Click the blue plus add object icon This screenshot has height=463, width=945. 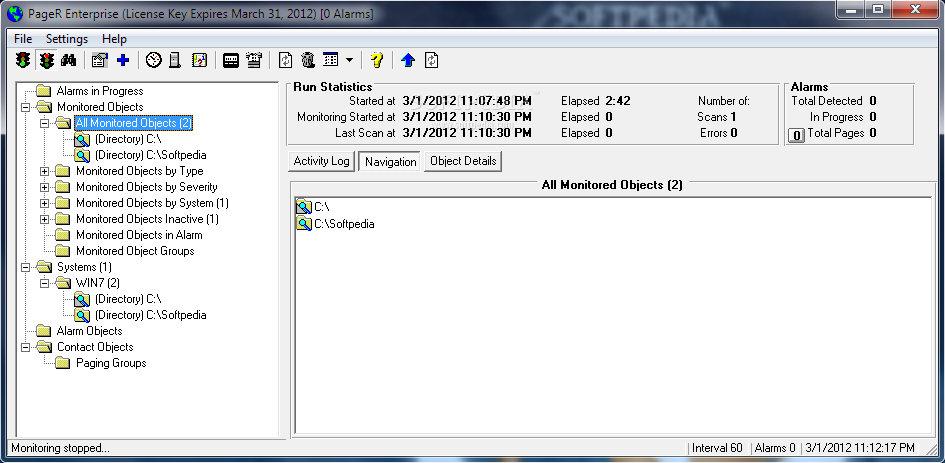[123, 60]
